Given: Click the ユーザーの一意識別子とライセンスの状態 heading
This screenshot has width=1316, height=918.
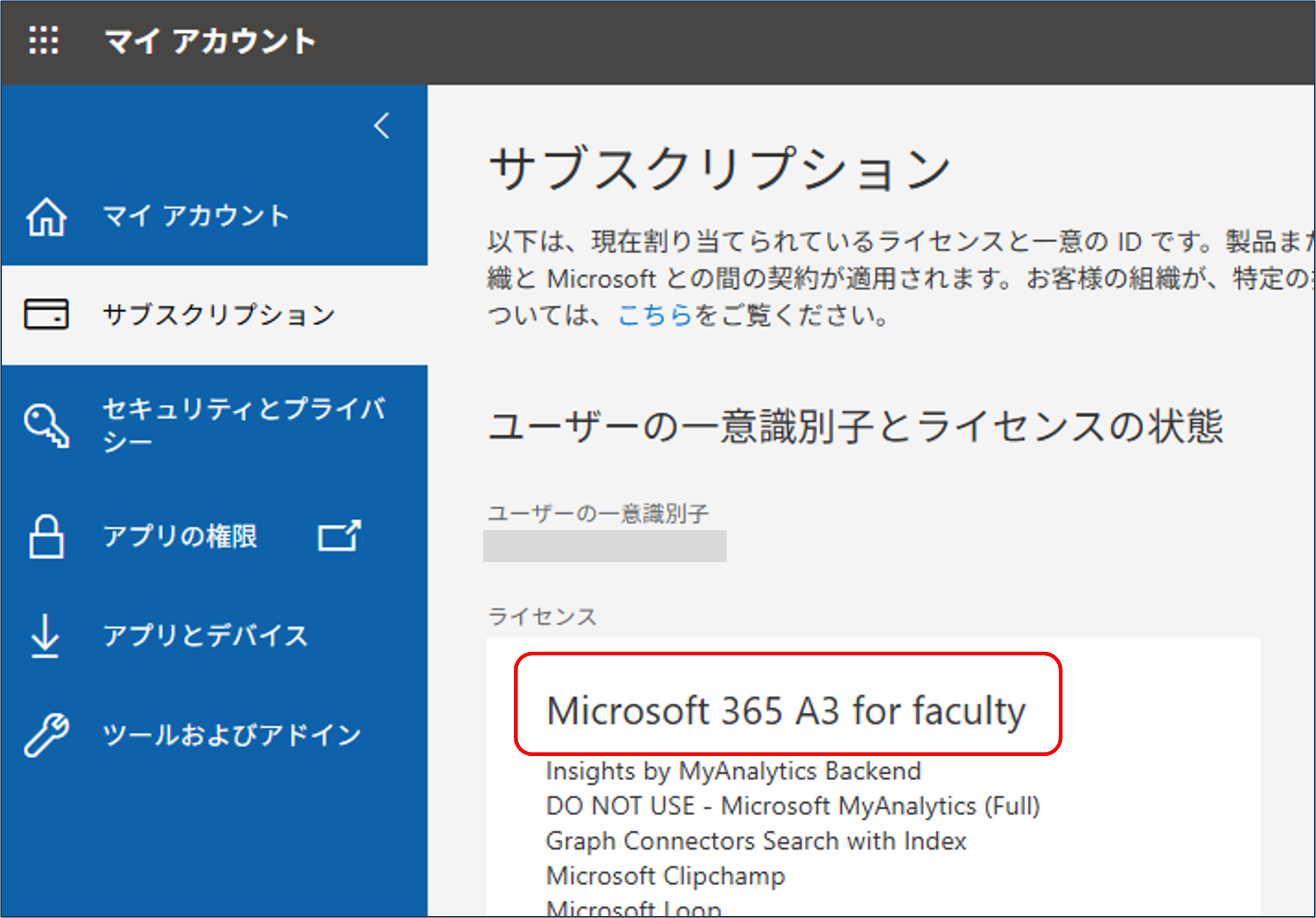Looking at the screenshot, I should click(856, 426).
